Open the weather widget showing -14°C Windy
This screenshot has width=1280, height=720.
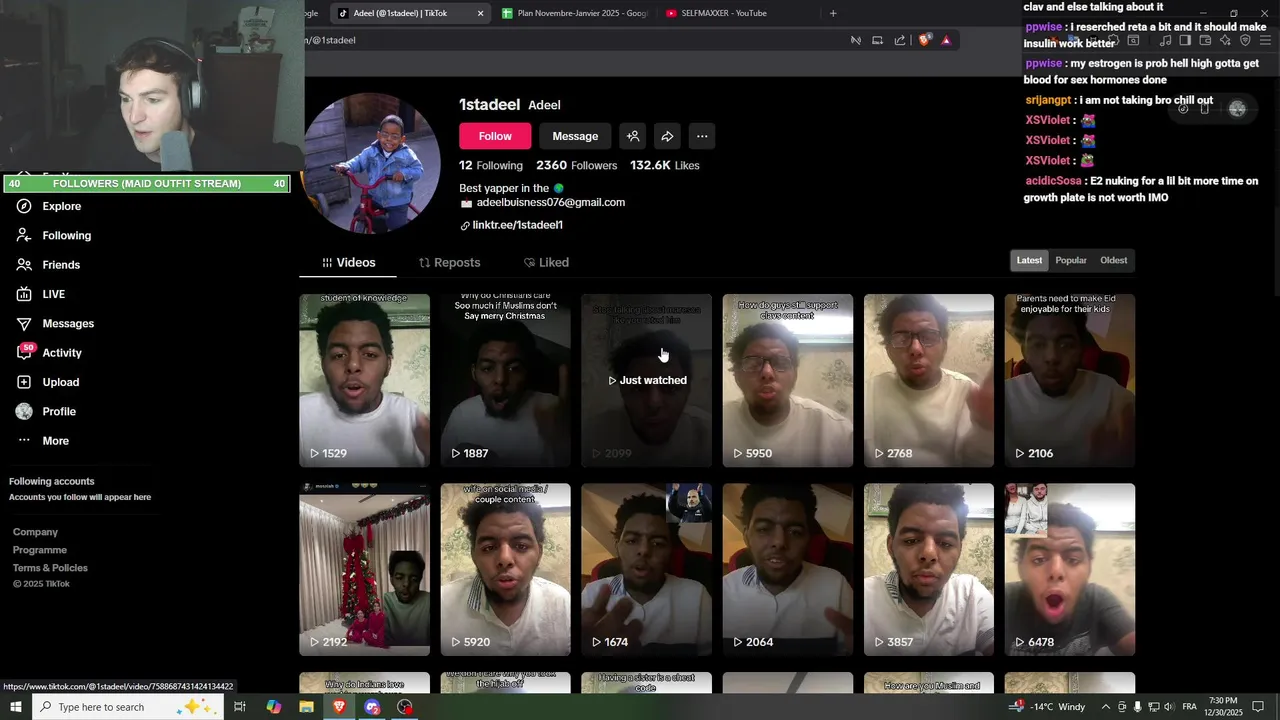pos(1046,707)
